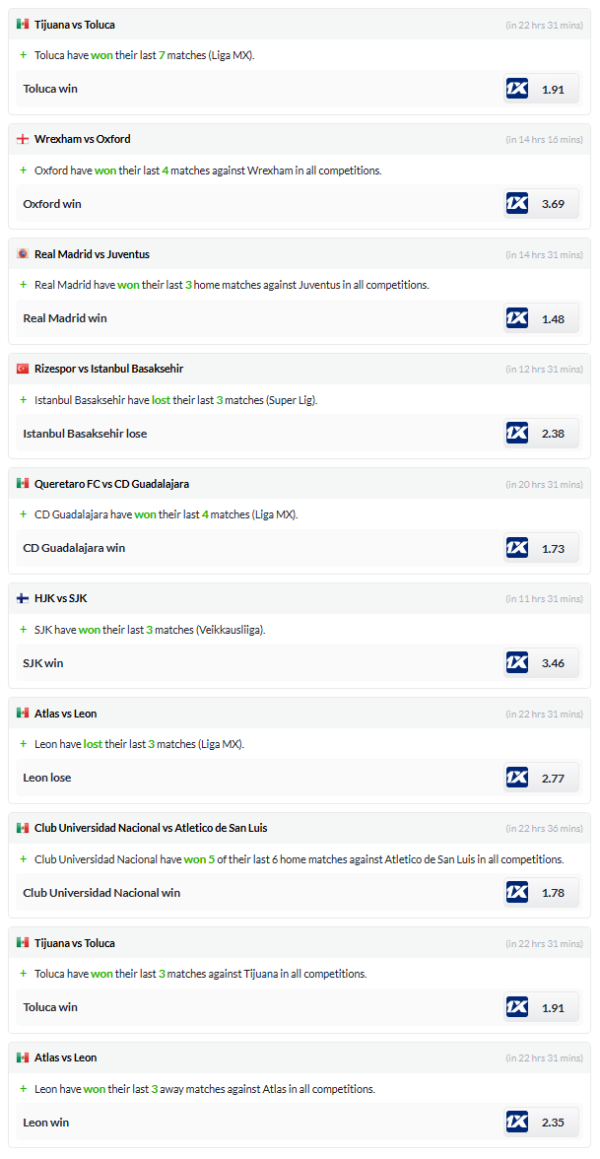This screenshot has height=1159, width=600.
Task: Expand the plus next to SJK's Veikkausliiga stat
Action: [x=23, y=630]
